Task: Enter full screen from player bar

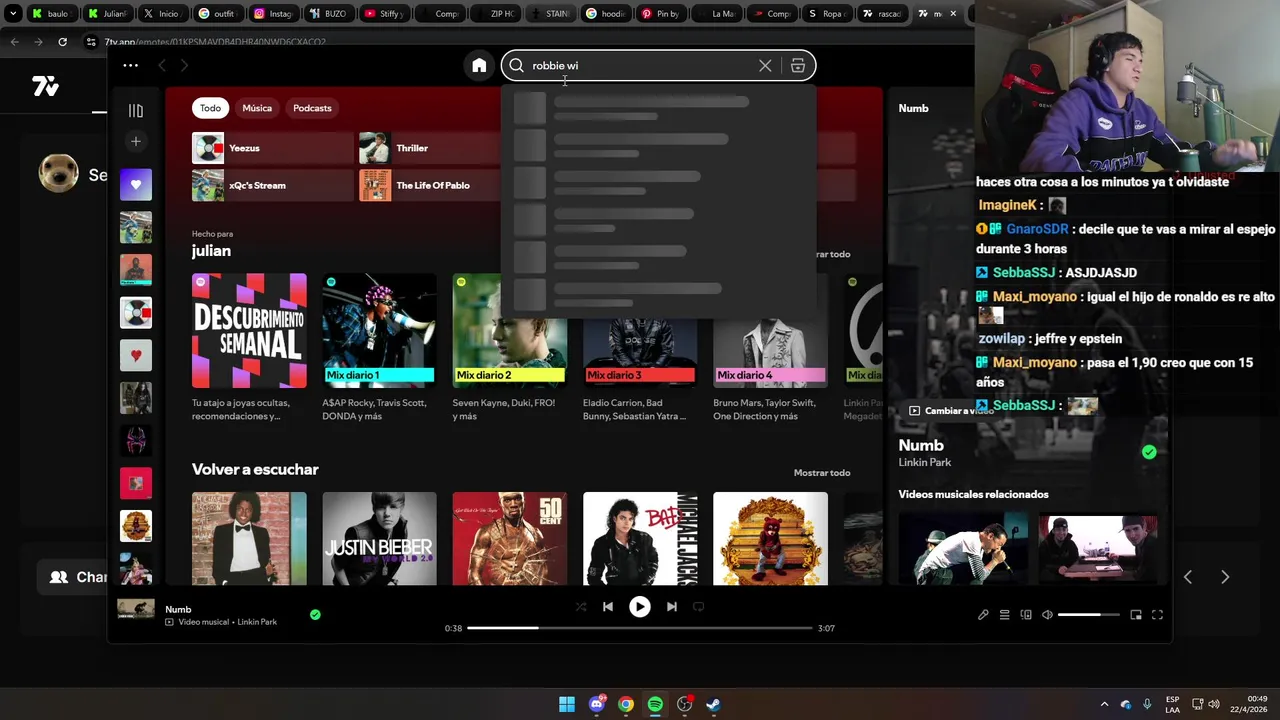Action: click(1157, 615)
